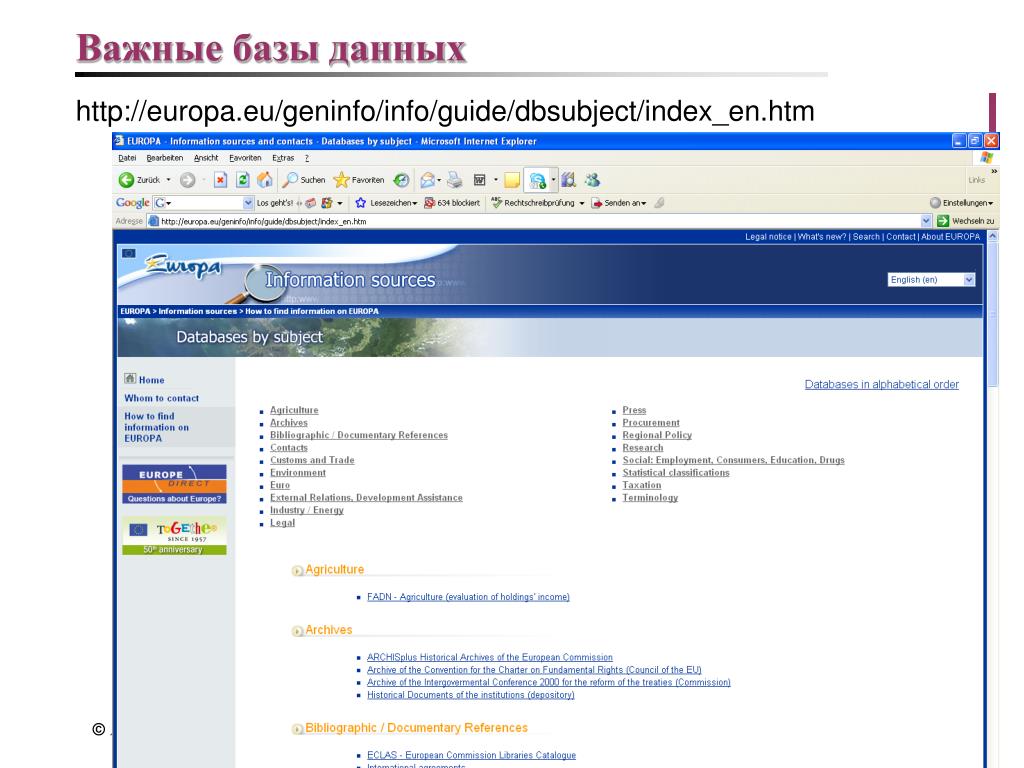The image size is (1024, 768).
Task: Click the Terminology subject link
Action: pos(650,498)
